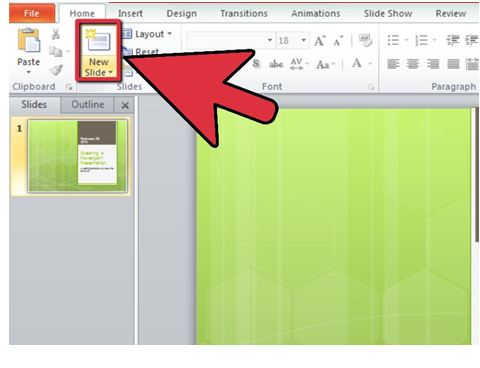Image resolution: width=480 pixels, height=368 pixels.
Task: Select the Cut scissors icon
Action: click(x=56, y=34)
